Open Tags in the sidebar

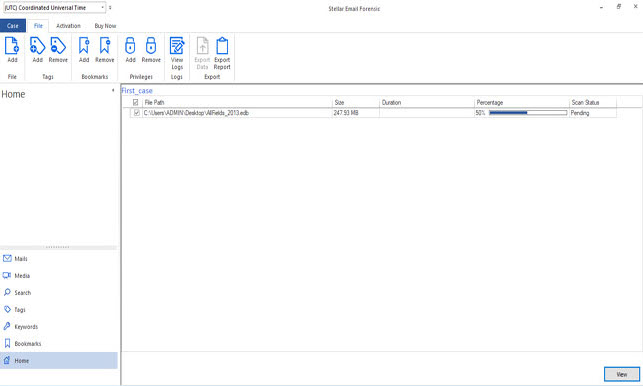point(59,310)
